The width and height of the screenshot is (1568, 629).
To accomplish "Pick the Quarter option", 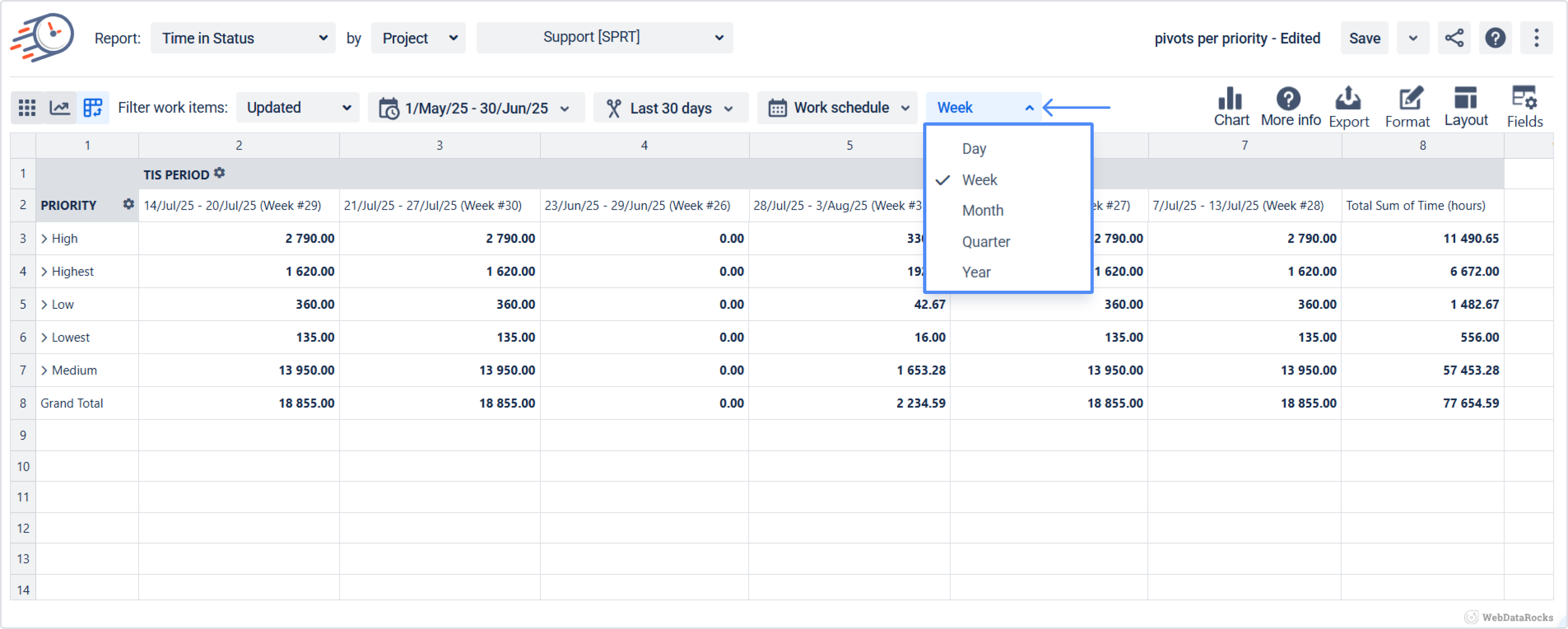I will pyautogui.click(x=985, y=242).
